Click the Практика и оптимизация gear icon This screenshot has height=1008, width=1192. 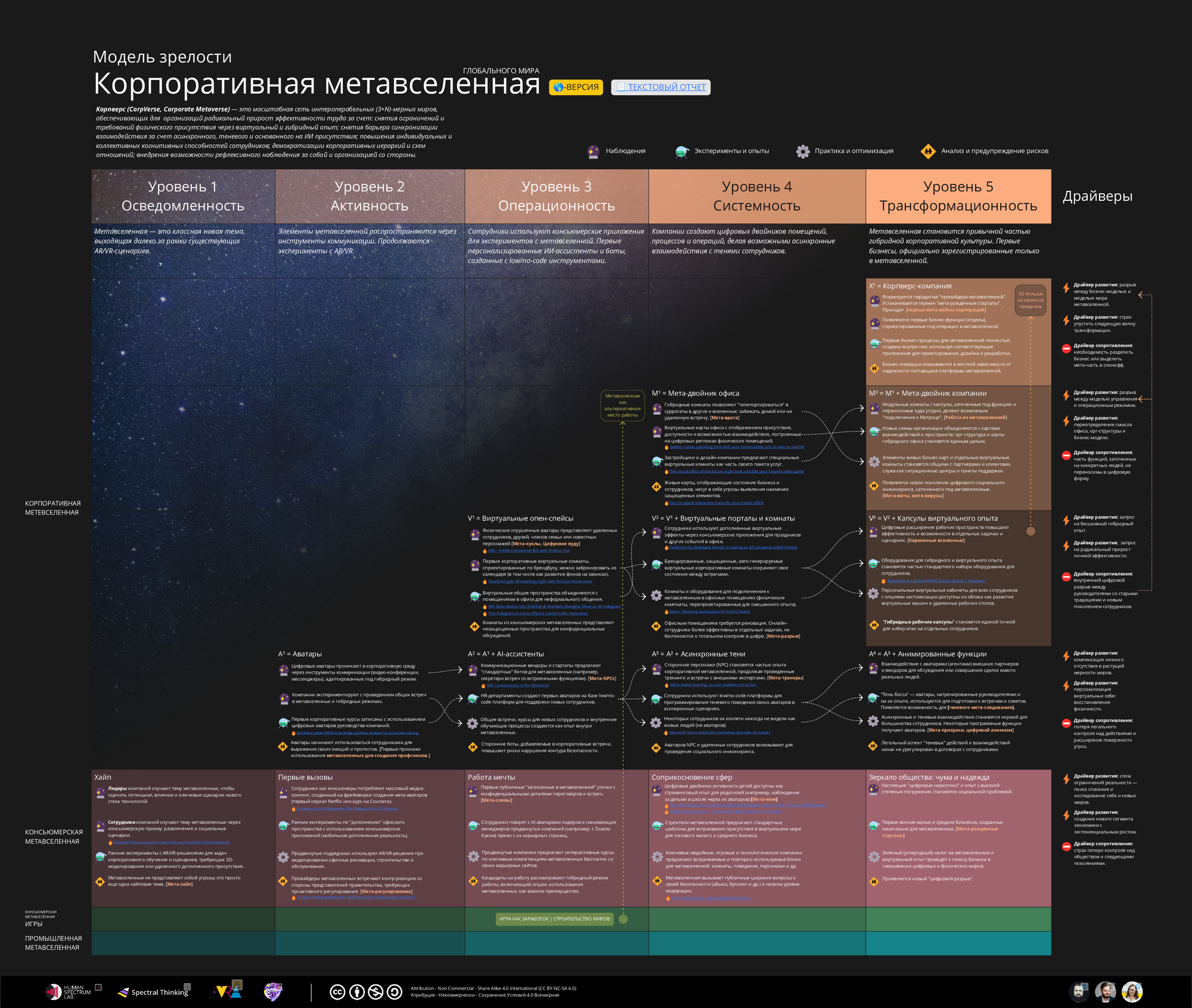tap(803, 151)
